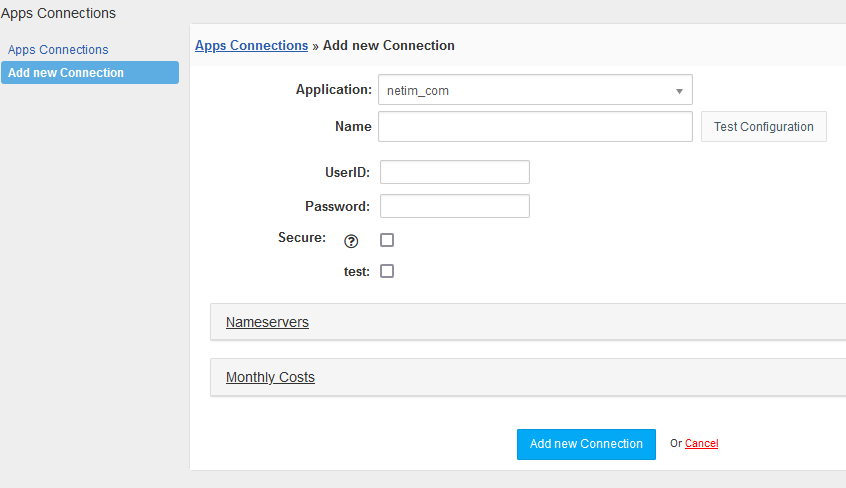Follow the Apps Connections breadcrumb link
The image size is (846, 488).
coord(251,45)
